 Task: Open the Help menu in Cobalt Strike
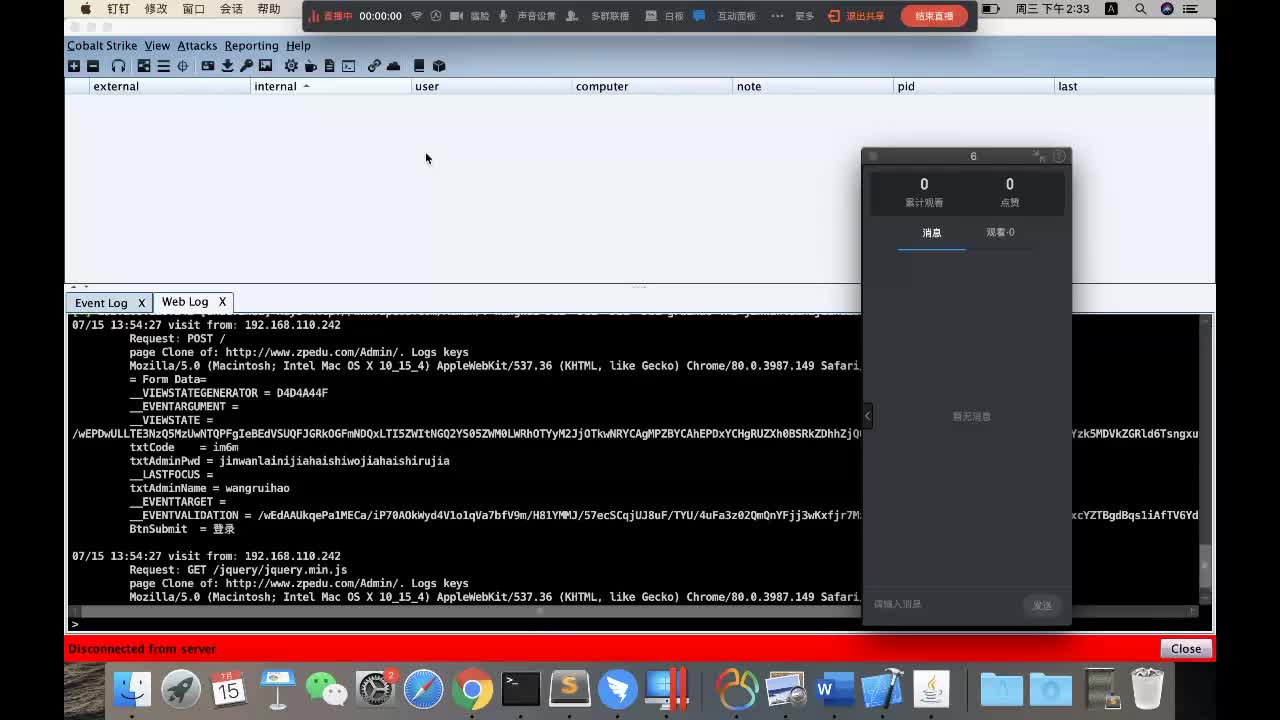pyautogui.click(x=298, y=45)
